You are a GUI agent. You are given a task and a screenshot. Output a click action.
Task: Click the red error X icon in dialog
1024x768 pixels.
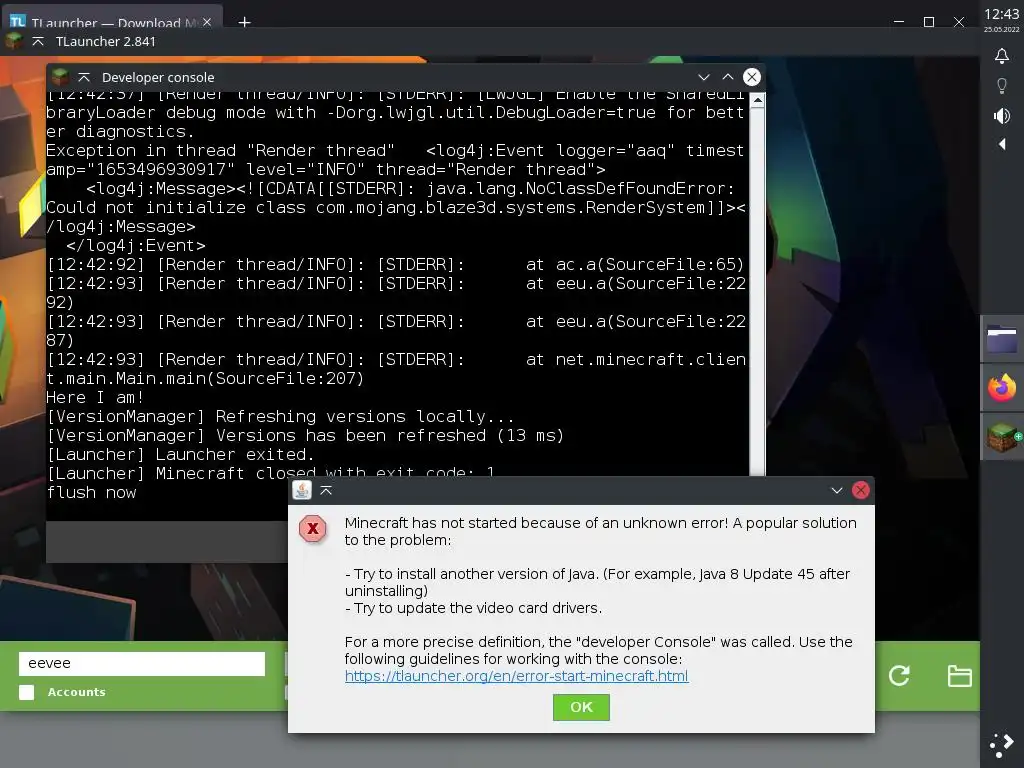[313, 528]
